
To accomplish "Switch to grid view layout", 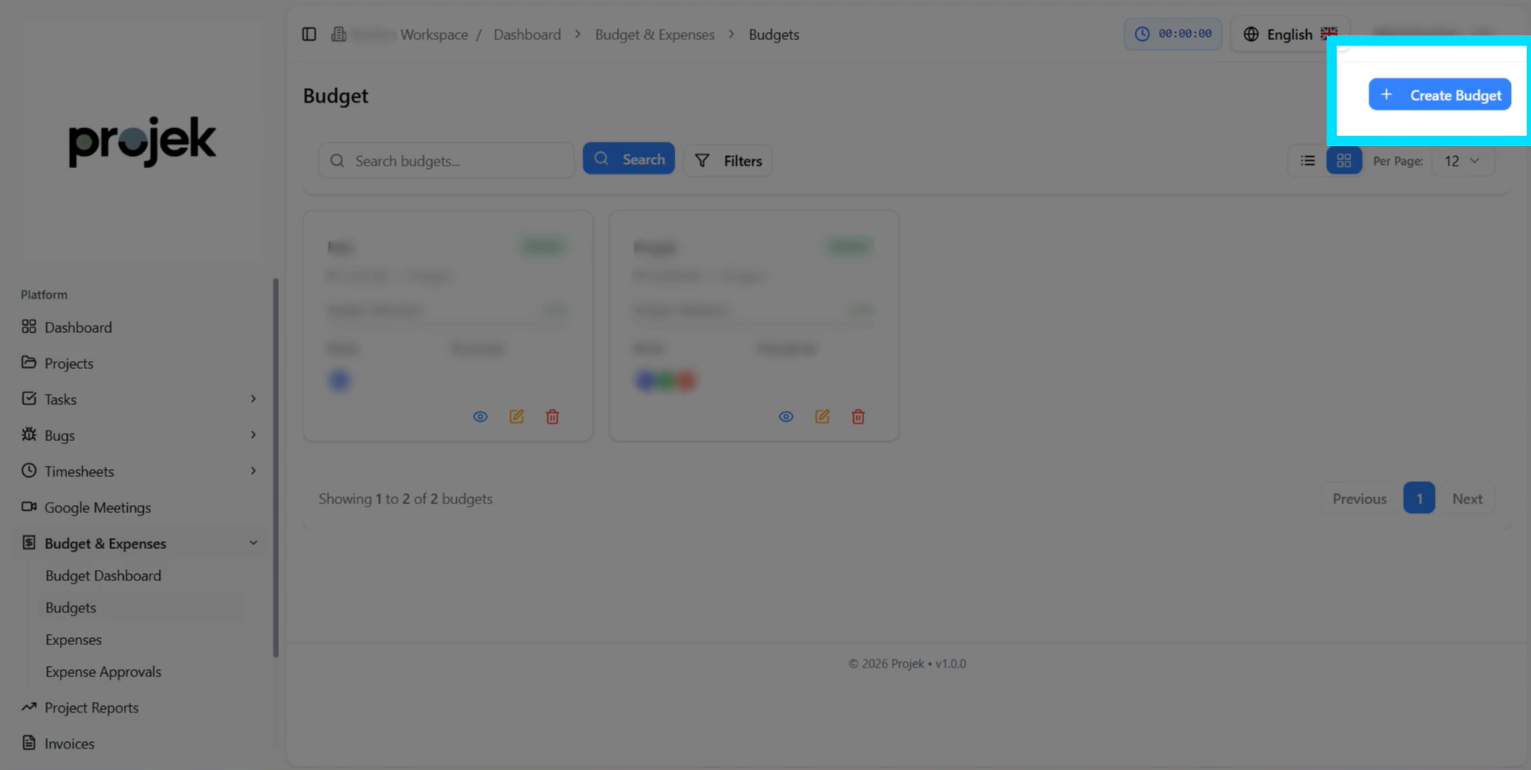I will 1344,161.
